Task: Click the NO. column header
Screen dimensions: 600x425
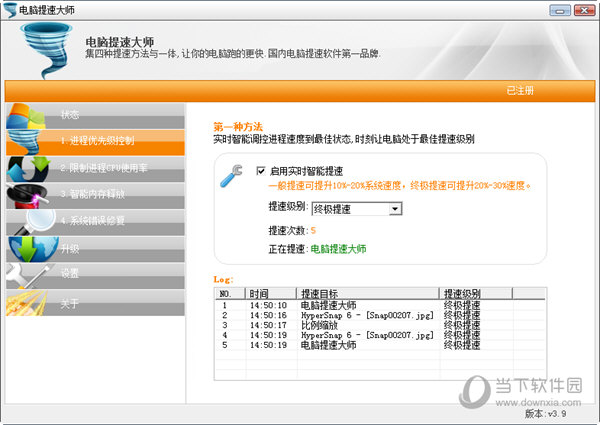Action: [x=230, y=294]
